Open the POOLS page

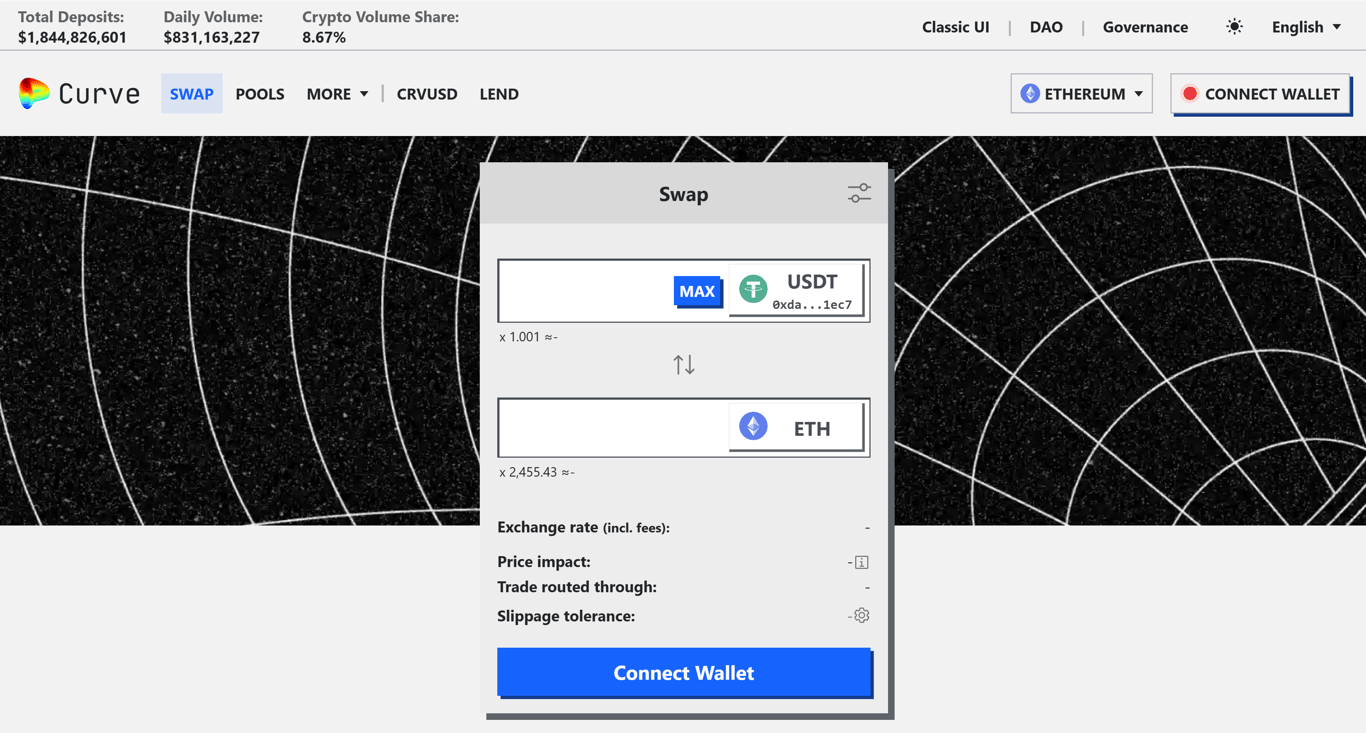tap(260, 94)
